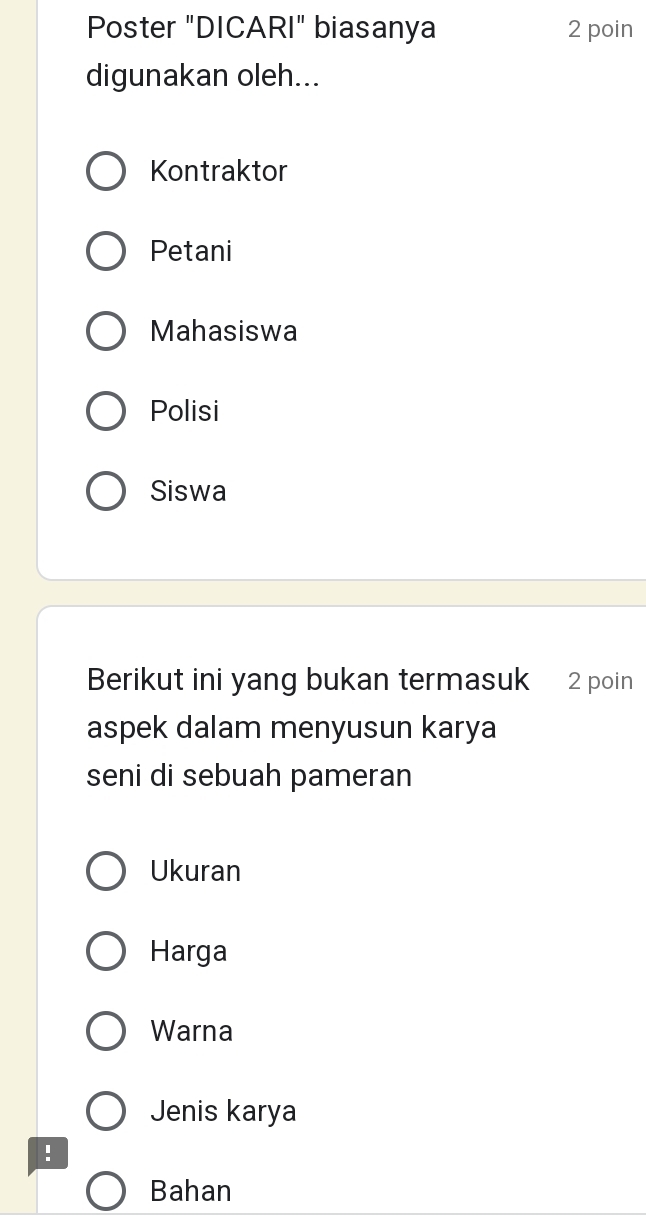Pick Polisi for the DICARI poster question
Viewport: 646px width, 1220px height.
click(x=106, y=411)
